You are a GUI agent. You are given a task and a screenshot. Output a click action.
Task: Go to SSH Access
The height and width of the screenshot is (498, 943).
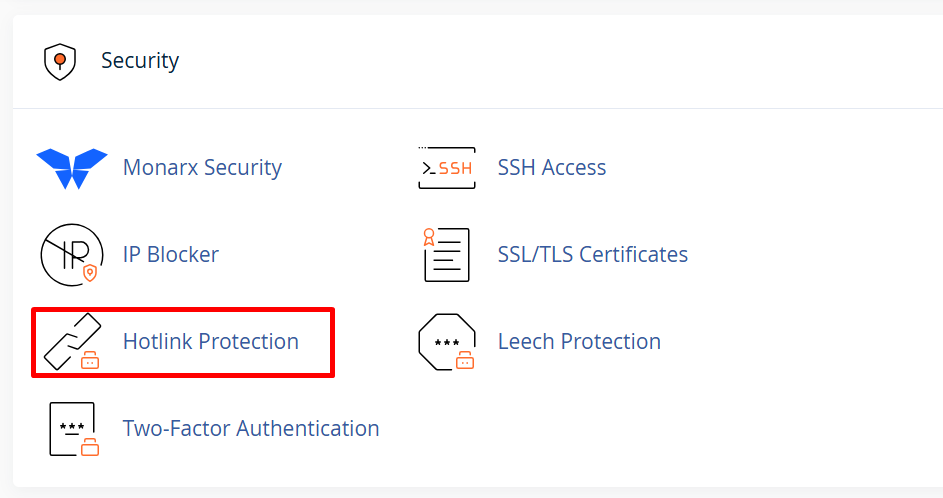click(551, 168)
